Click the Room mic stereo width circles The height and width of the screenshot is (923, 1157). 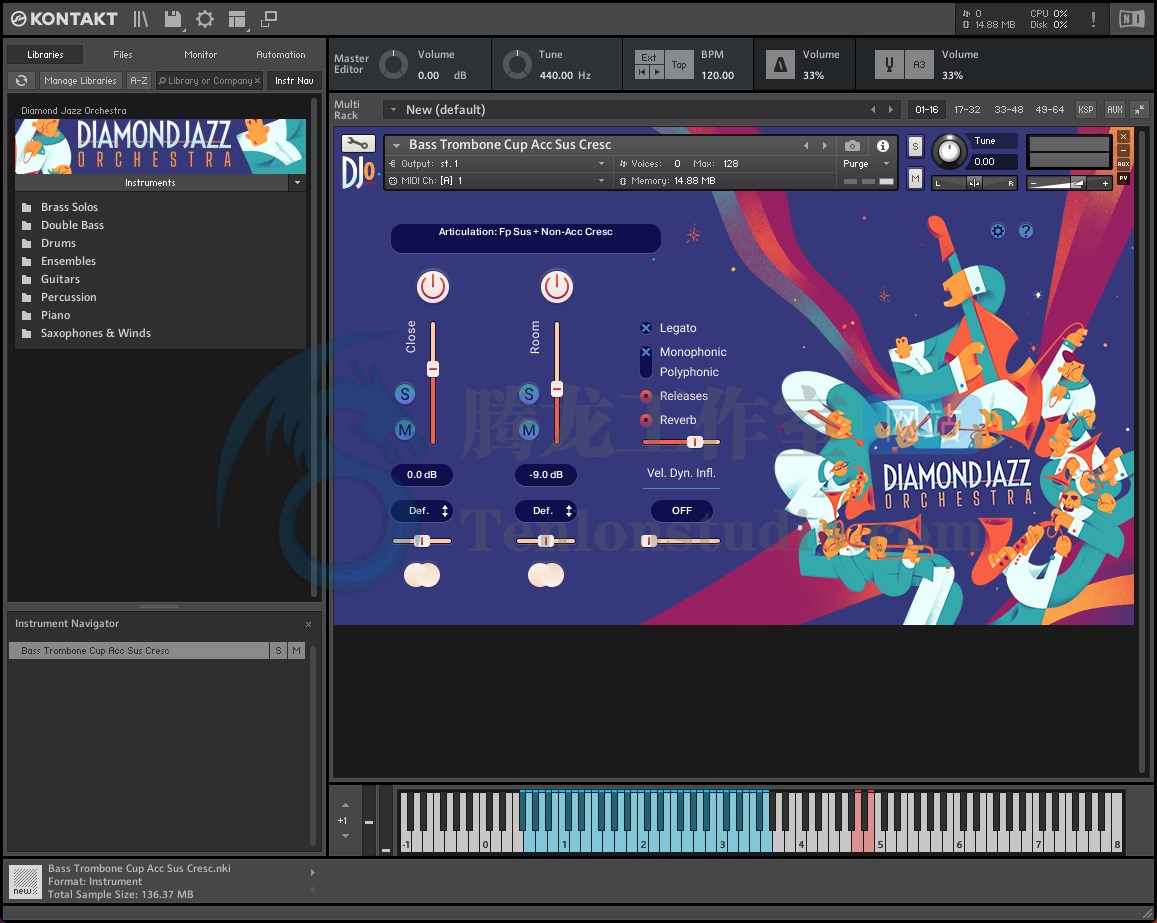546,575
